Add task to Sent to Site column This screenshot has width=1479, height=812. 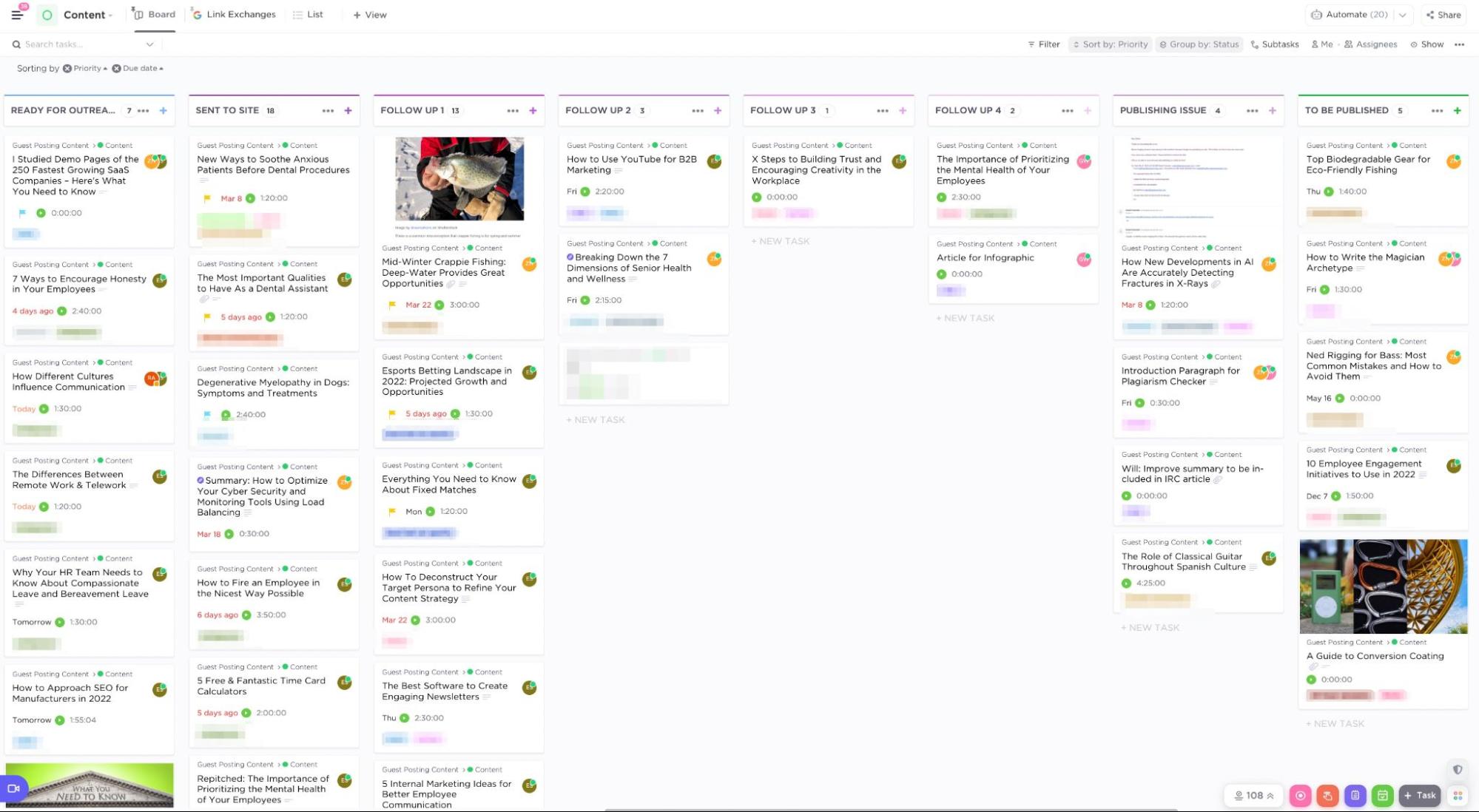(x=348, y=111)
